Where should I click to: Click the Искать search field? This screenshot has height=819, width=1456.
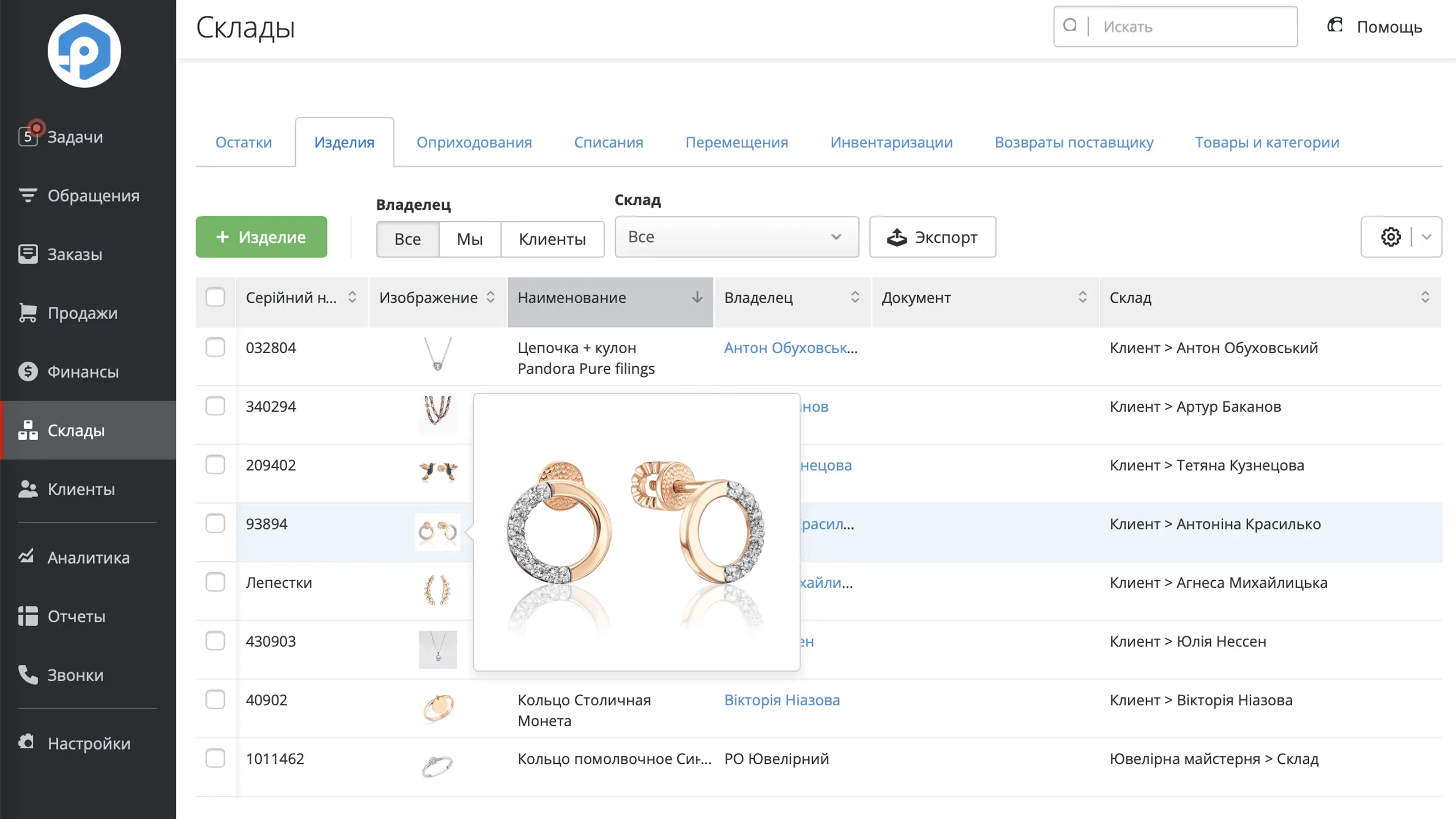[x=1176, y=26]
